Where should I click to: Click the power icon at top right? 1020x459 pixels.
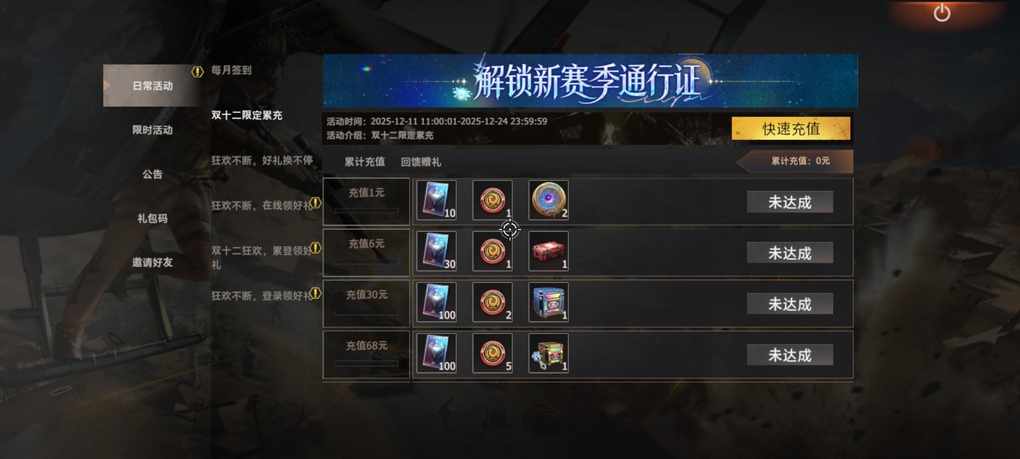coord(941,13)
